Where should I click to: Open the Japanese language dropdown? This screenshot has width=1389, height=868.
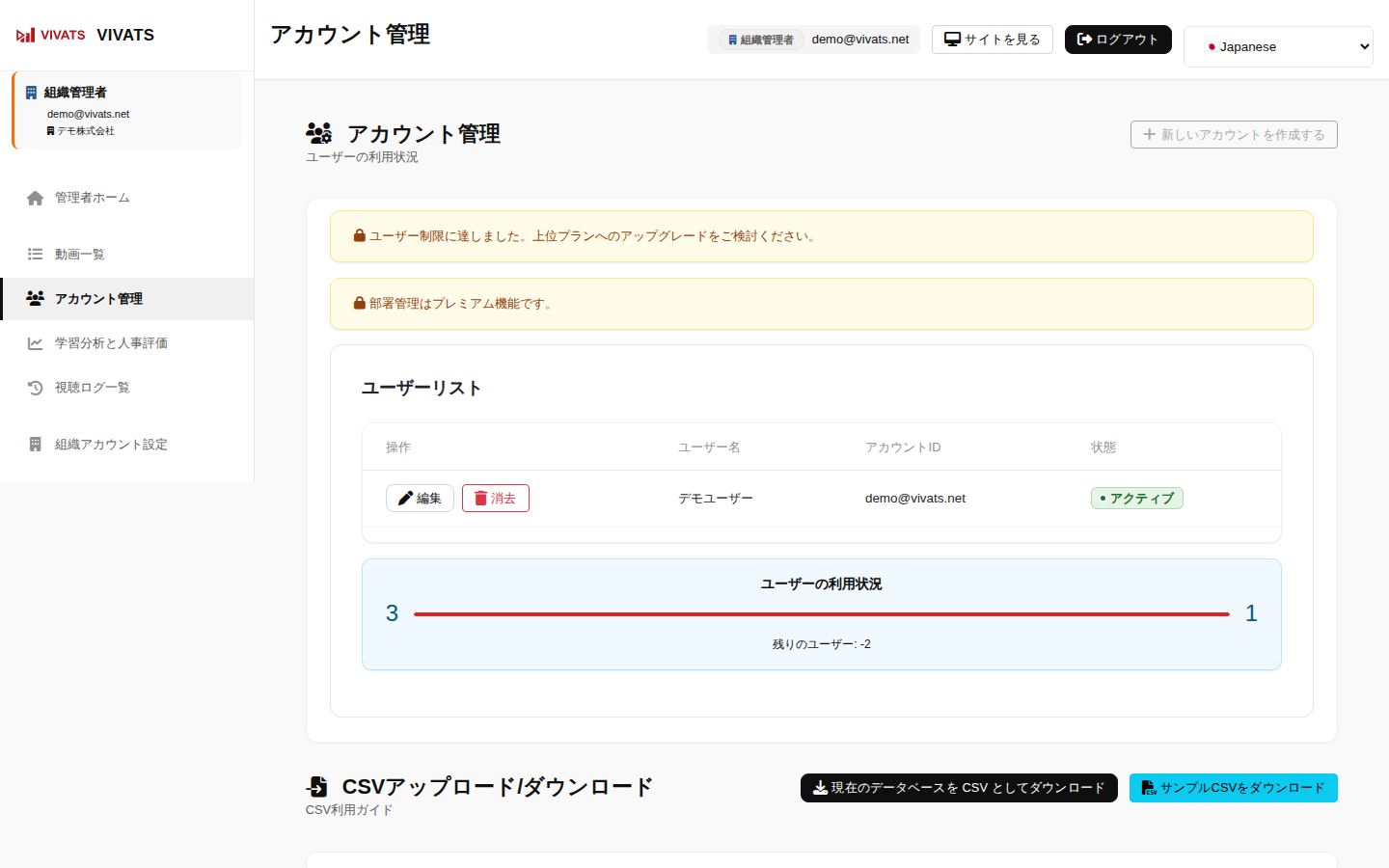click(x=1278, y=46)
